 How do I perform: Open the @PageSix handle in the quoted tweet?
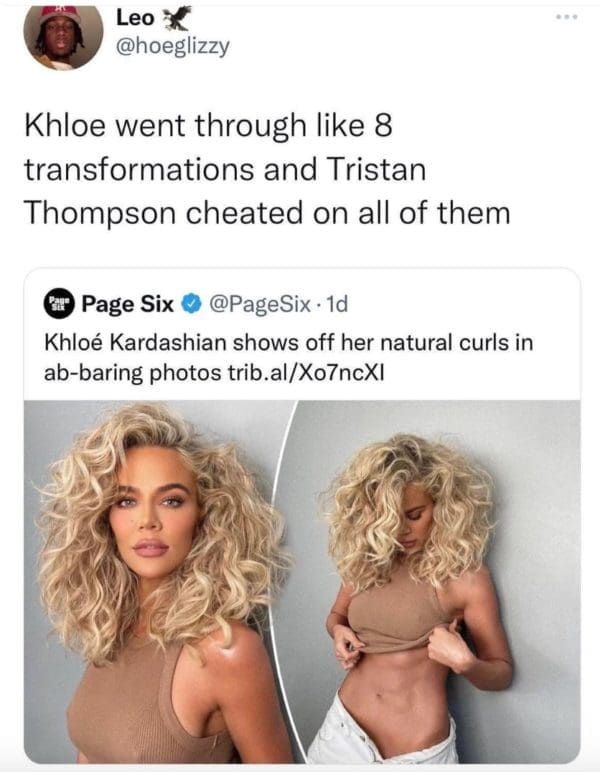tap(260, 304)
